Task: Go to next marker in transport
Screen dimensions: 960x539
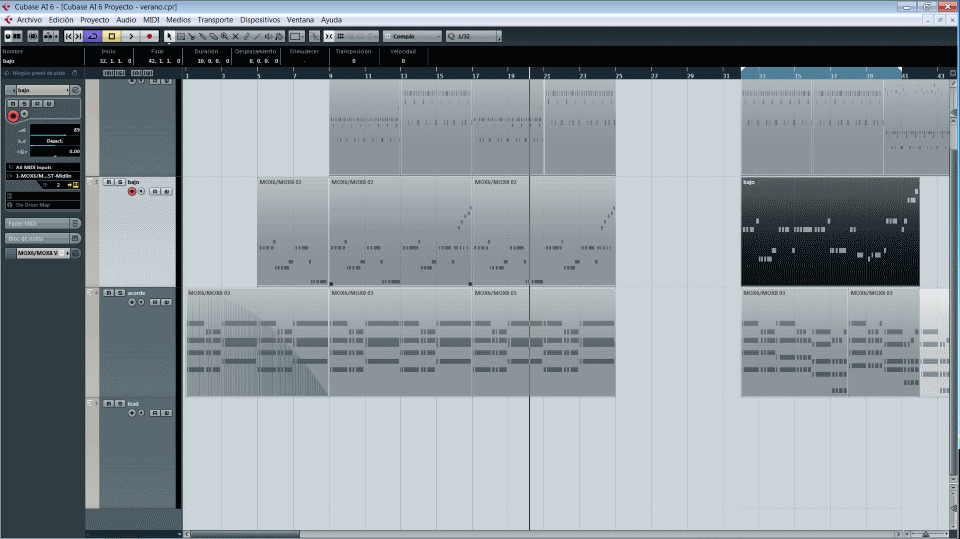Action: pyautogui.click(x=78, y=37)
